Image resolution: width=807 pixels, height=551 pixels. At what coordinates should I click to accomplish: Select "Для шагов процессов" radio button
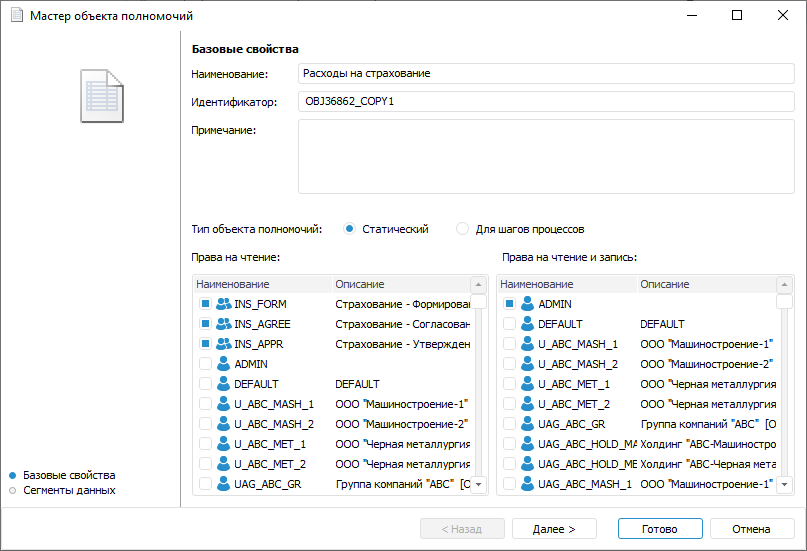pos(462,229)
